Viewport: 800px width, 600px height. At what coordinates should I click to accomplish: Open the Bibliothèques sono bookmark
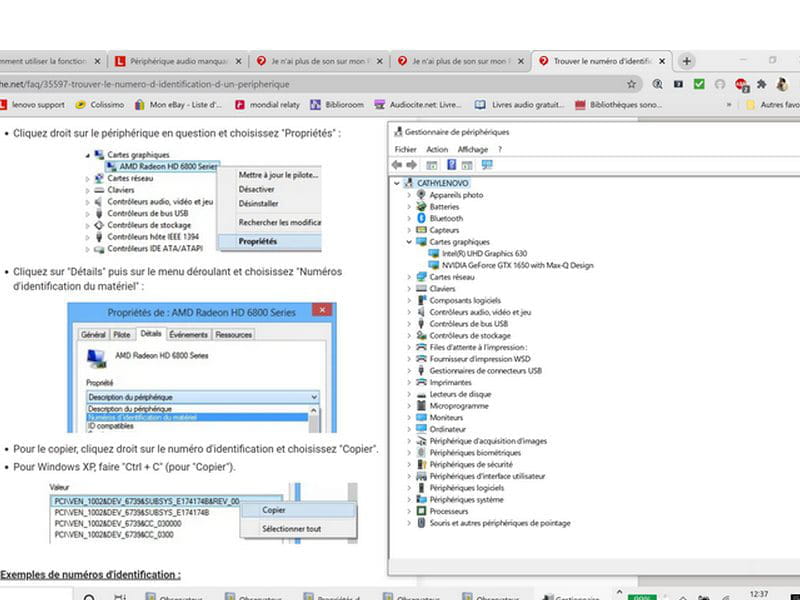pyautogui.click(x=618, y=105)
